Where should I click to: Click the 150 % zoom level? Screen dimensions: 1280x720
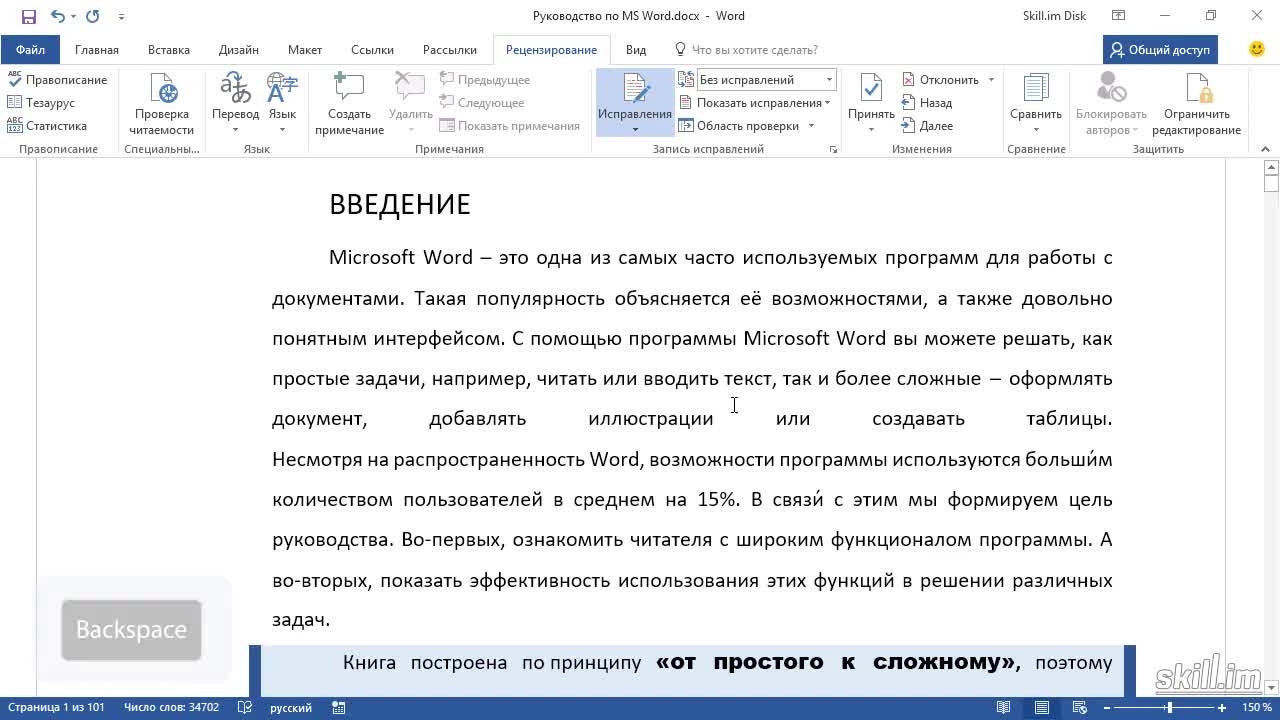click(x=1257, y=708)
